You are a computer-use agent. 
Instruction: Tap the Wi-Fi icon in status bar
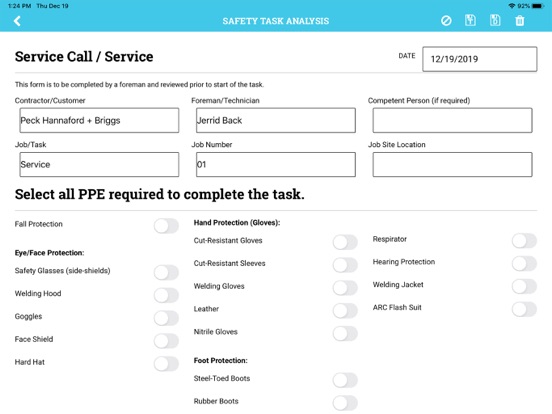512,6
